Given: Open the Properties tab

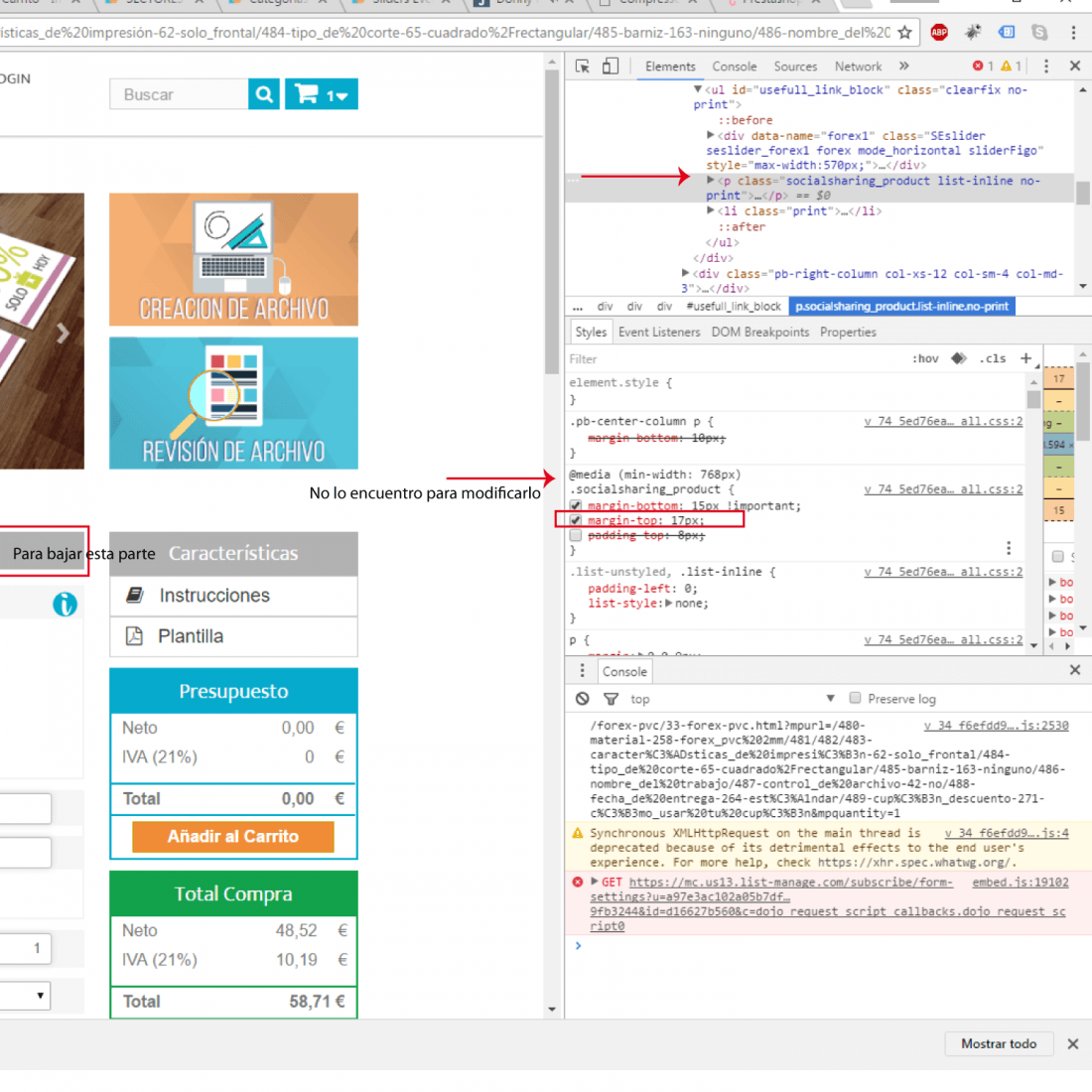Looking at the screenshot, I should [848, 333].
